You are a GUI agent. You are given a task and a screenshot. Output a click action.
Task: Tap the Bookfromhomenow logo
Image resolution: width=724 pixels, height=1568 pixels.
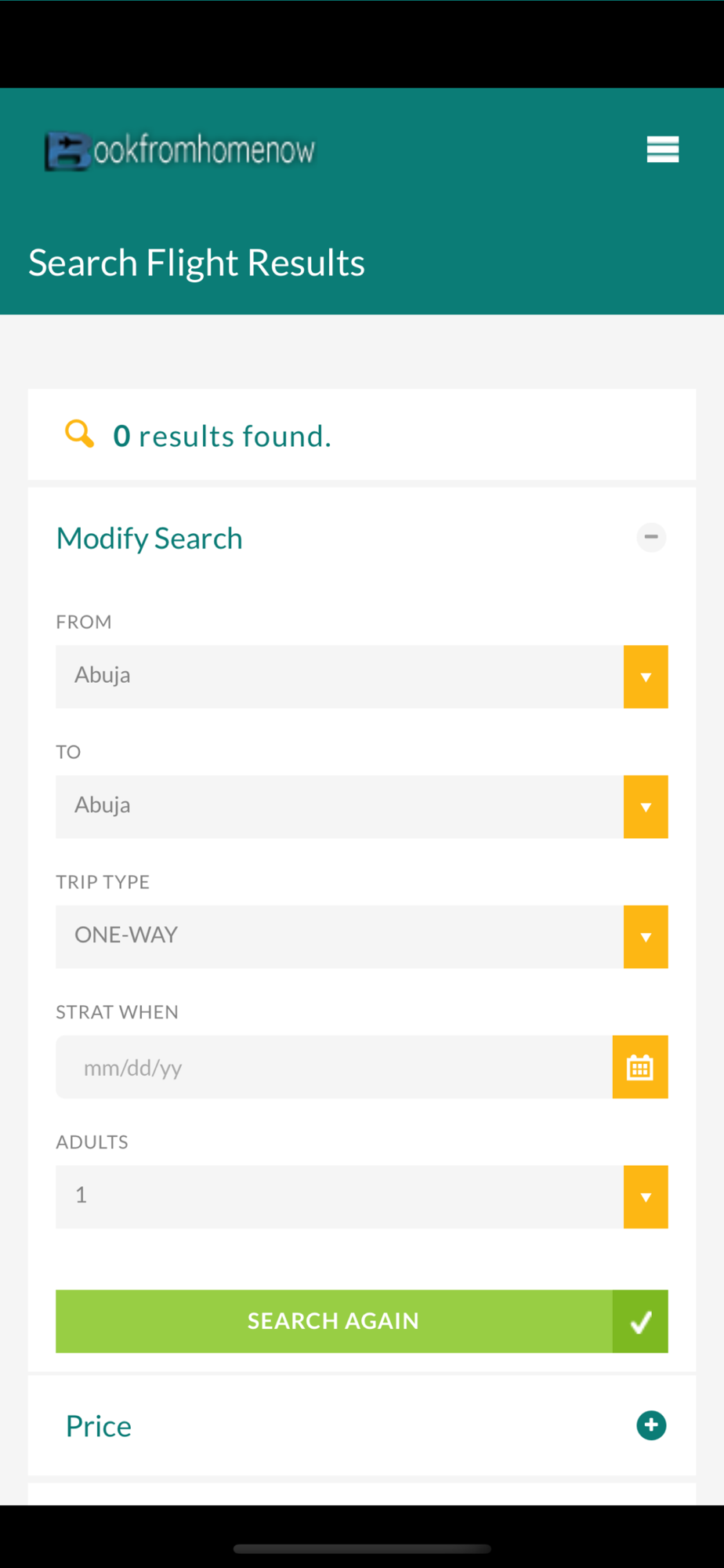[180, 151]
